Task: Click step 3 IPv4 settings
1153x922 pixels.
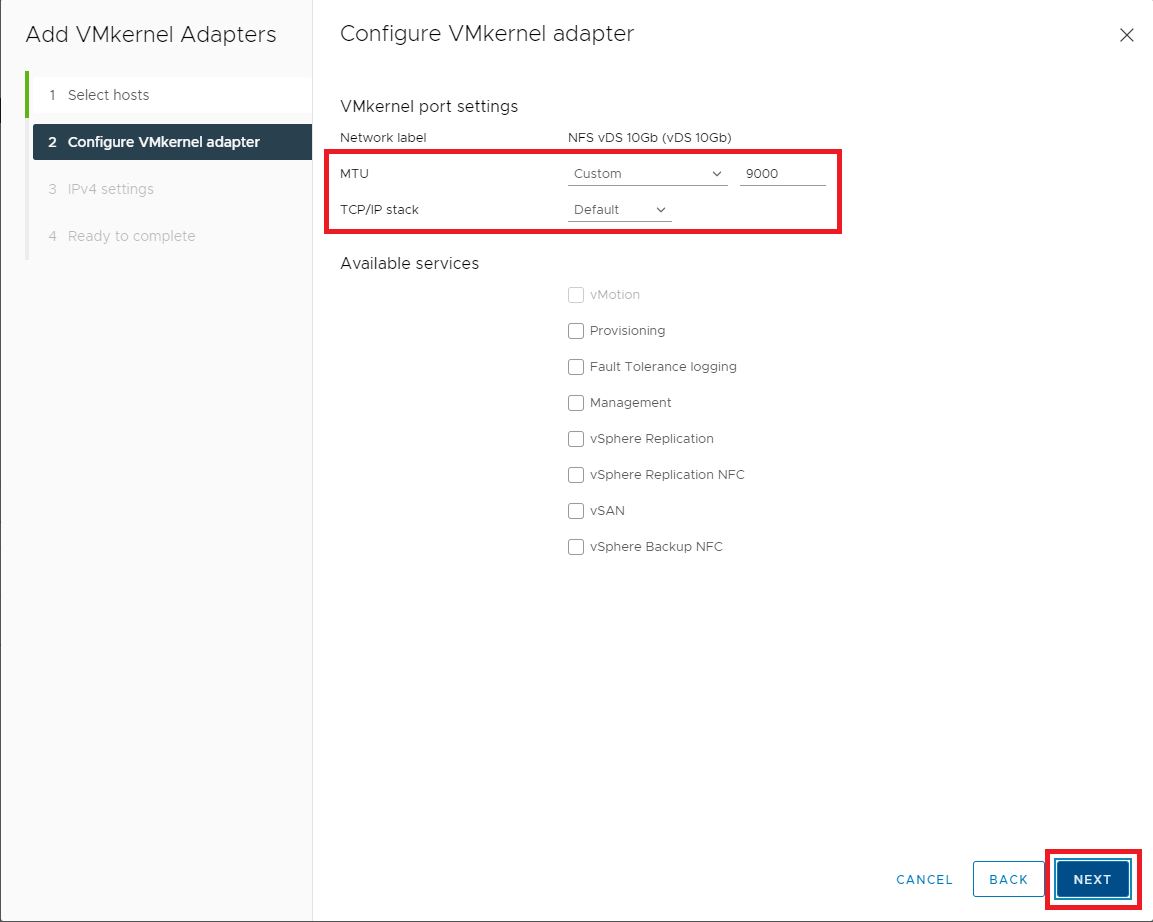Action: pyautogui.click(x=110, y=189)
